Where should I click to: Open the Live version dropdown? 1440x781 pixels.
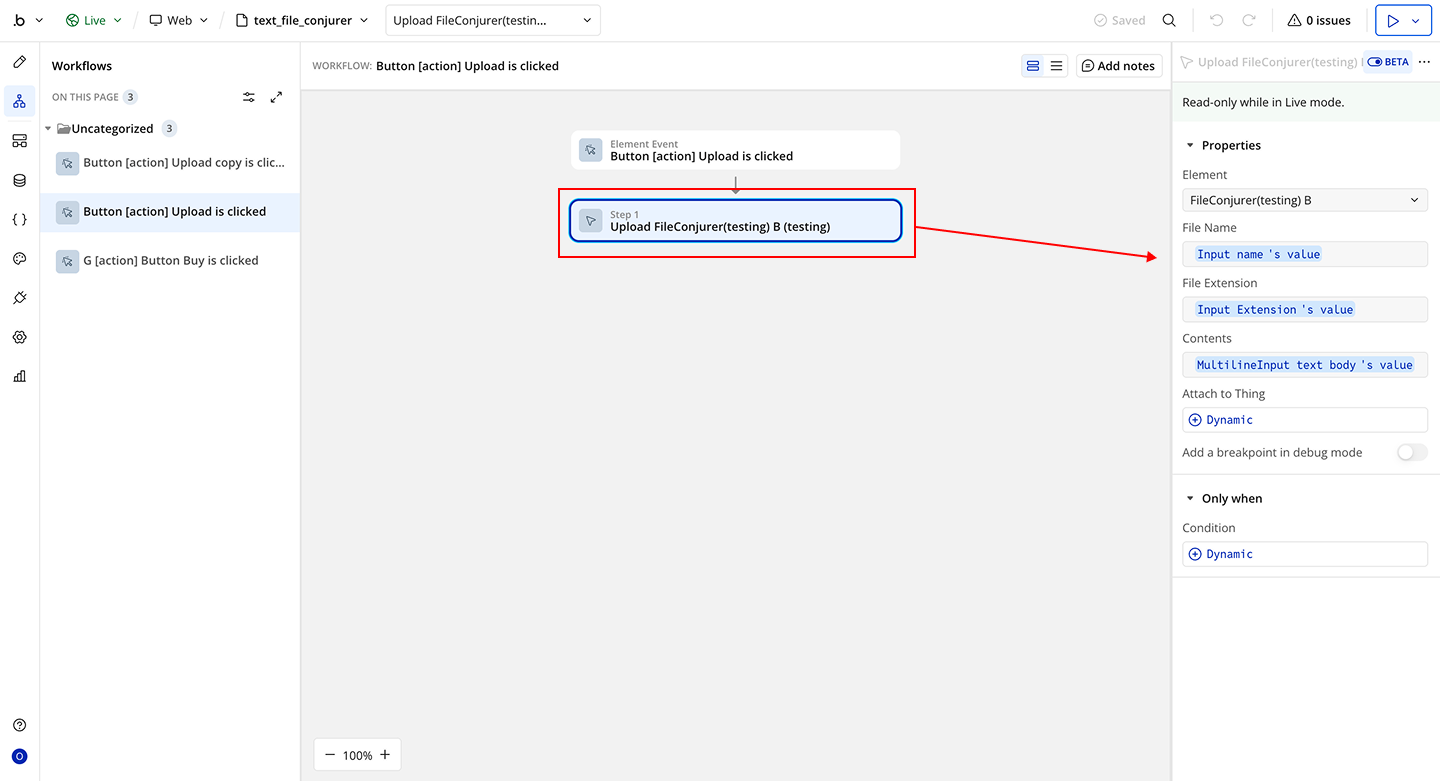tap(94, 20)
